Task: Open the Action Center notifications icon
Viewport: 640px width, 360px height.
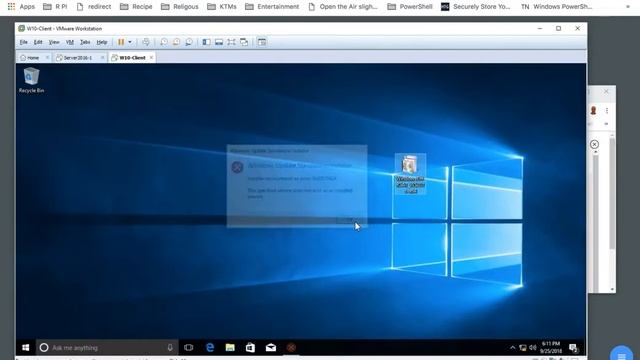Action: pyautogui.click(x=574, y=348)
